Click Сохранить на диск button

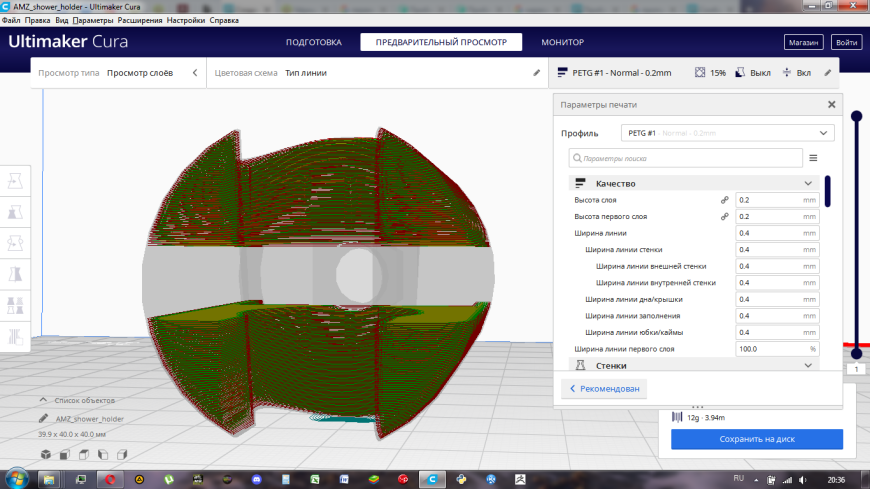click(x=757, y=439)
